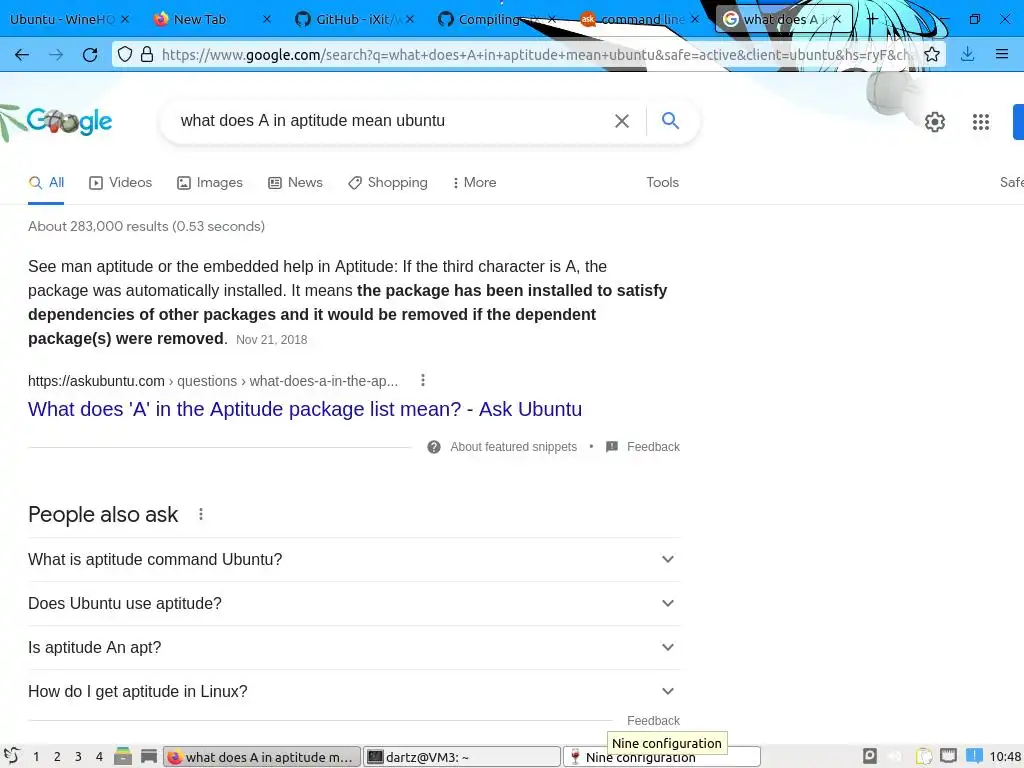Expand 'How do I get aptitude in Linux?'
Image resolution: width=1024 pixels, height=768 pixels.
[x=354, y=691]
